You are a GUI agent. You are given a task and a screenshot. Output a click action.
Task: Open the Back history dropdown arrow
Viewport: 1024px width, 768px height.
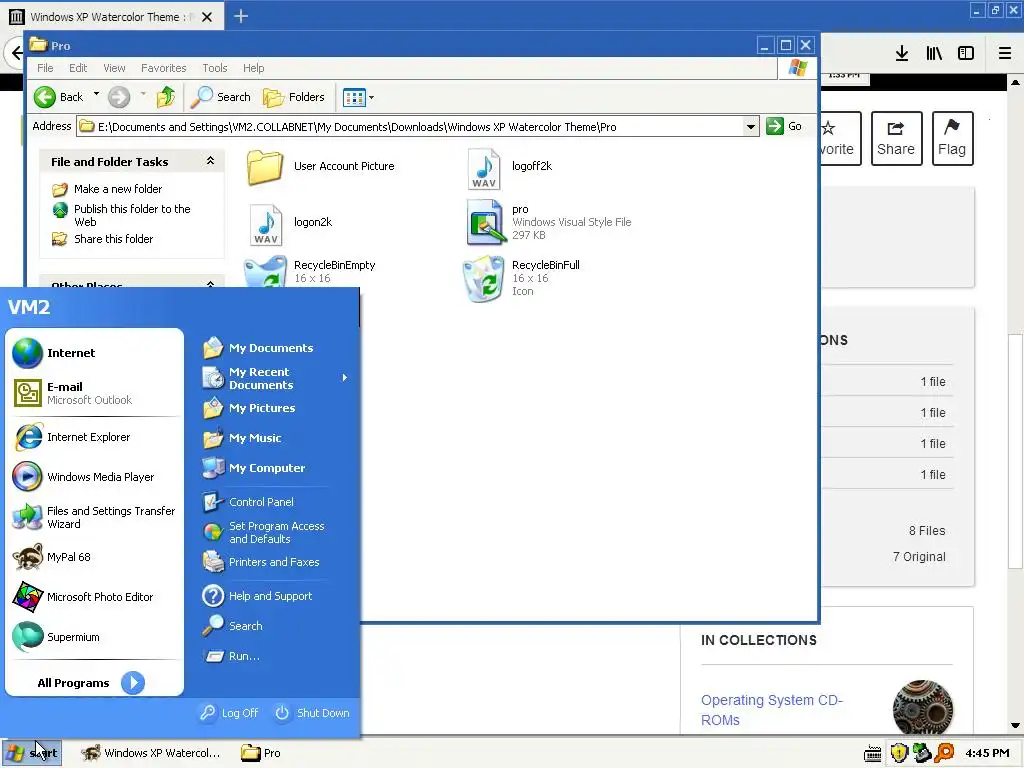(97, 95)
